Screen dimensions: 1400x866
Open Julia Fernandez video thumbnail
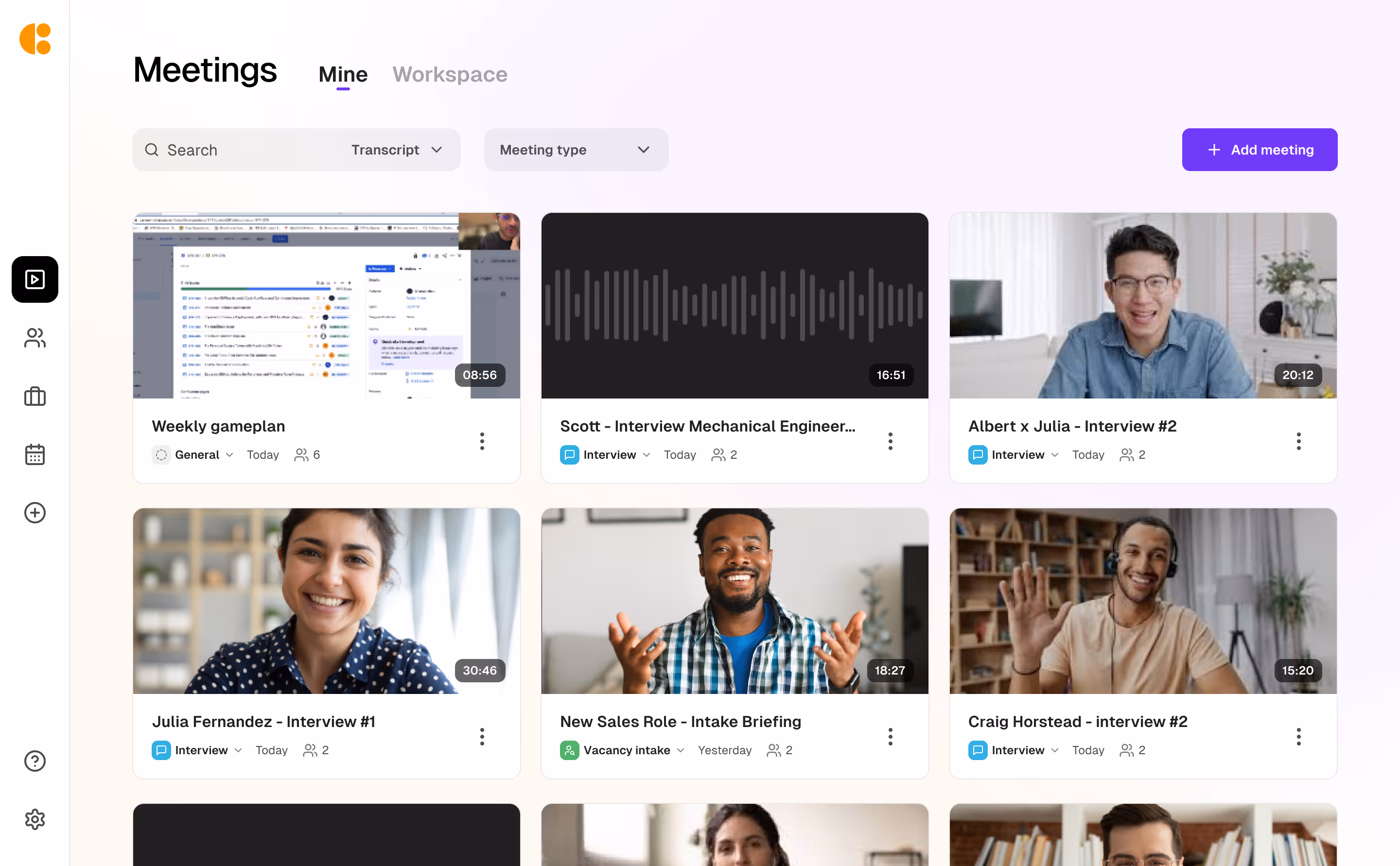[327, 602]
